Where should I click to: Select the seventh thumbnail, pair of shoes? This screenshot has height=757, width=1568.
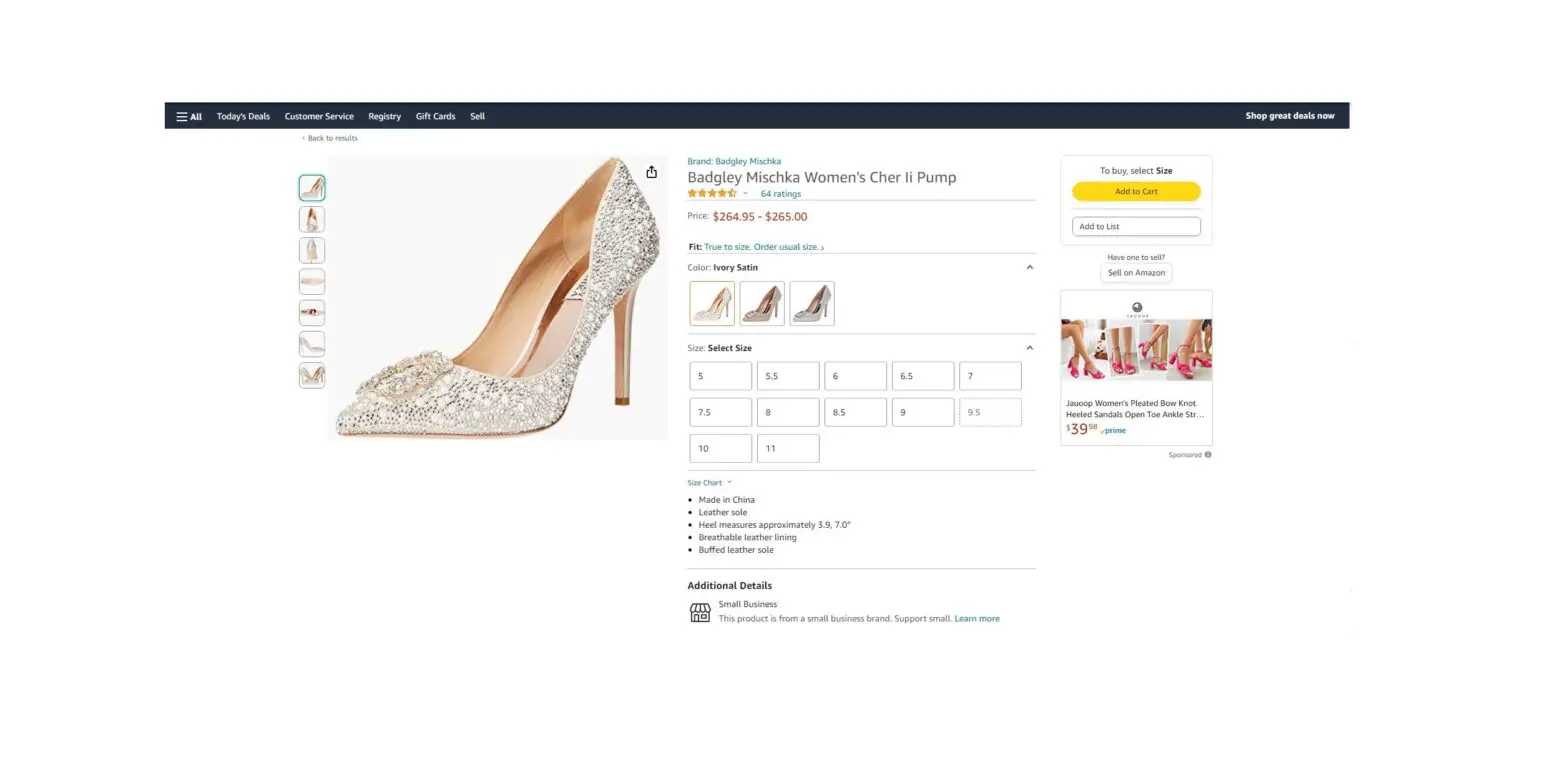tap(312, 375)
